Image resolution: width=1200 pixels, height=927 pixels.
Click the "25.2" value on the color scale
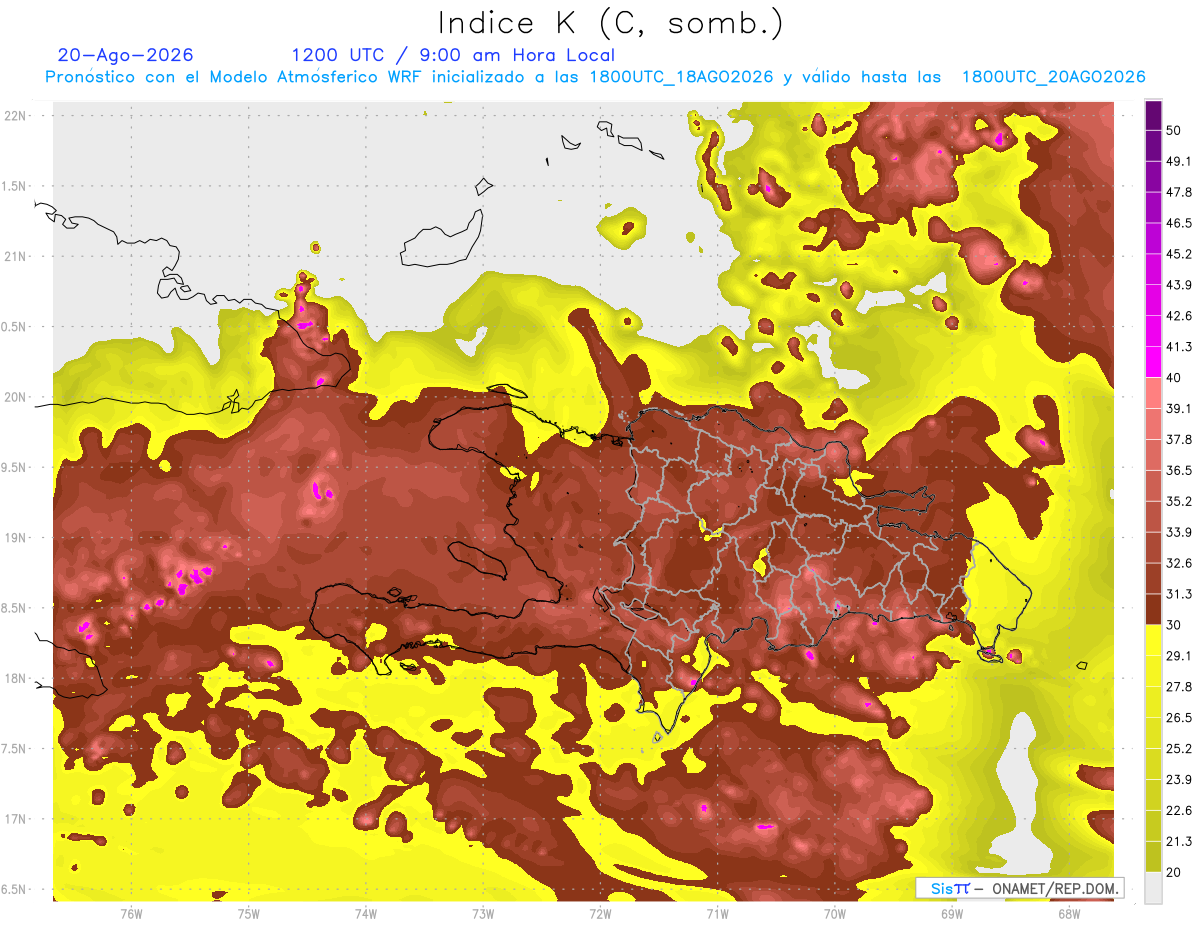coord(1179,748)
